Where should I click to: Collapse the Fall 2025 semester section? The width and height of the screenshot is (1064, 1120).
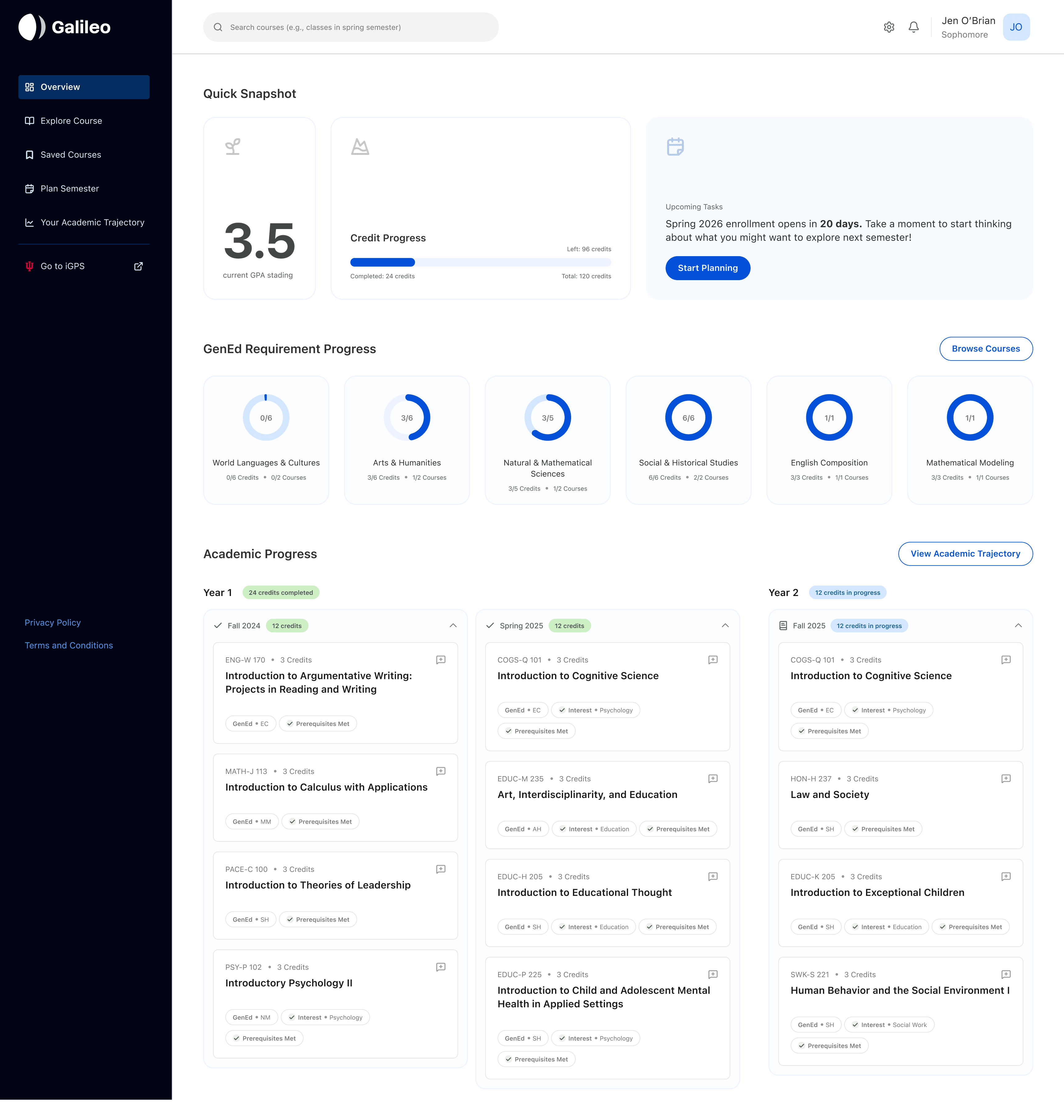(x=1018, y=626)
